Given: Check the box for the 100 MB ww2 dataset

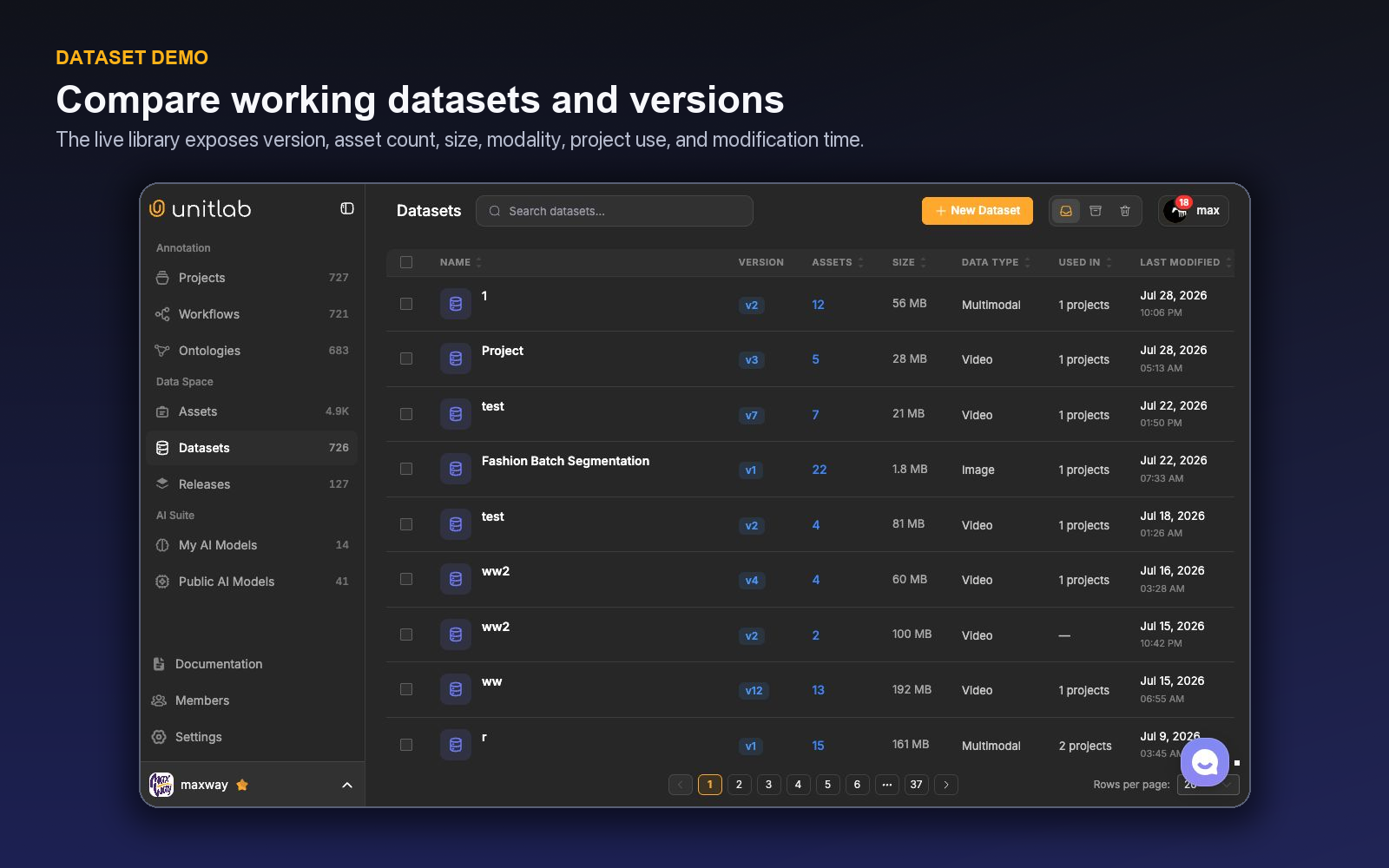Looking at the screenshot, I should click(406, 635).
